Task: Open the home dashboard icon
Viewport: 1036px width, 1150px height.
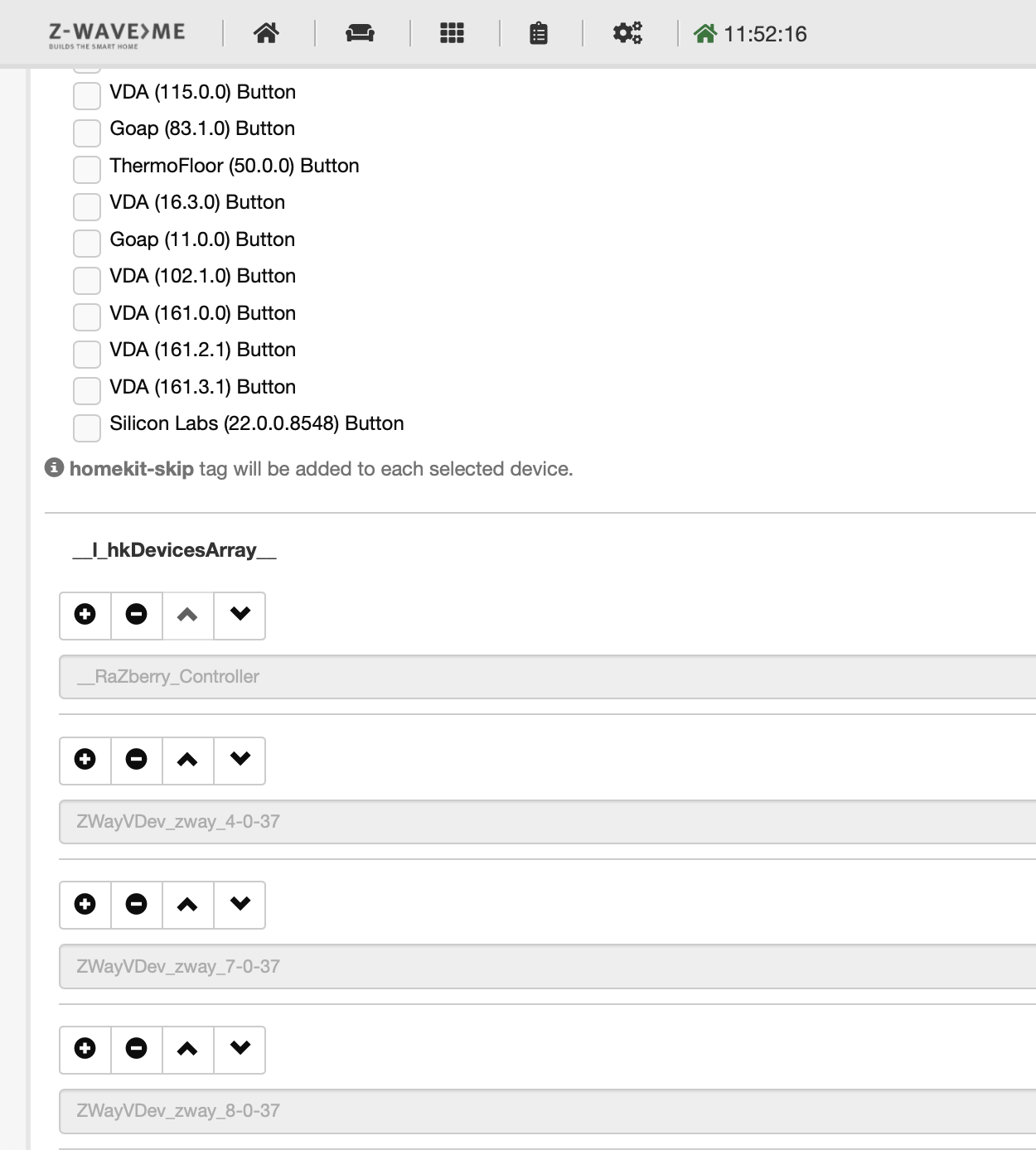Action: (266, 33)
